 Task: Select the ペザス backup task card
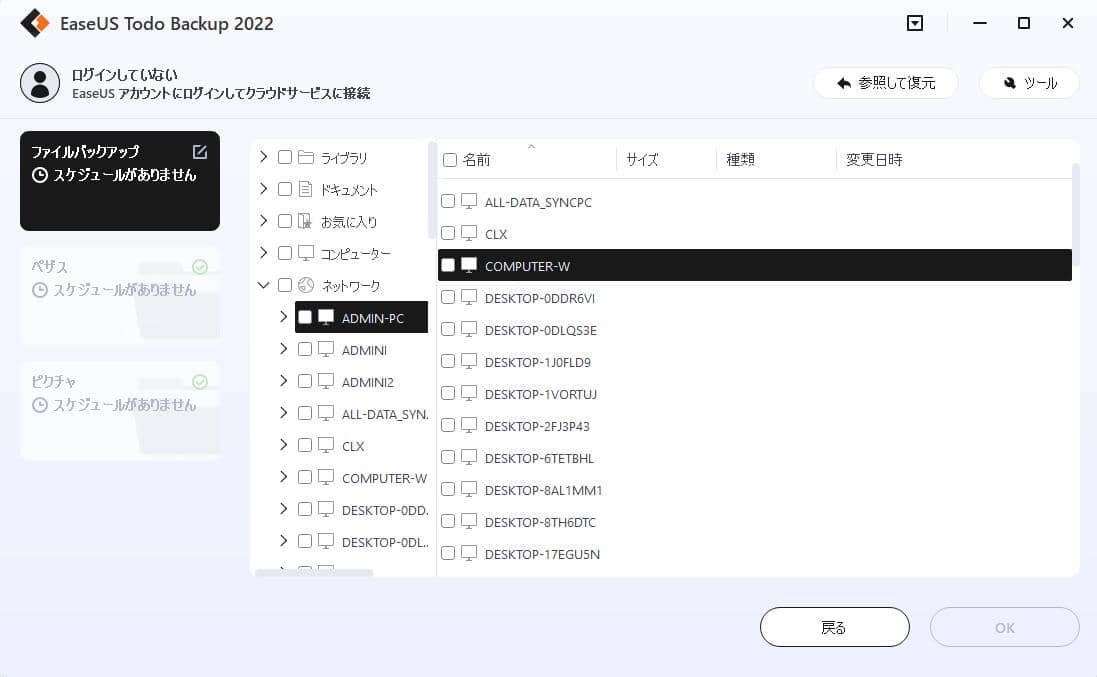pyautogui.click(x=120, y=295)
